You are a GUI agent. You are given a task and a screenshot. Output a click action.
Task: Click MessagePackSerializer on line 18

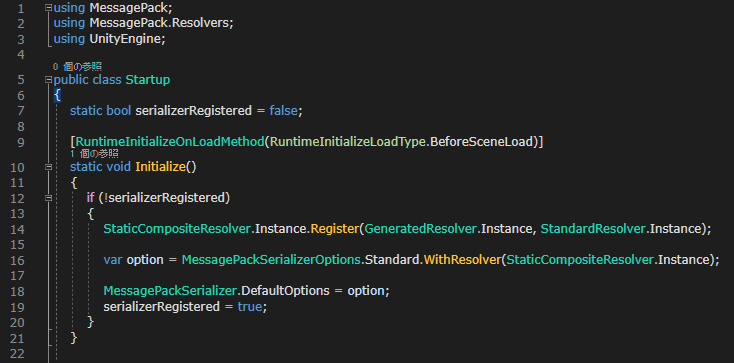(170, 291)
